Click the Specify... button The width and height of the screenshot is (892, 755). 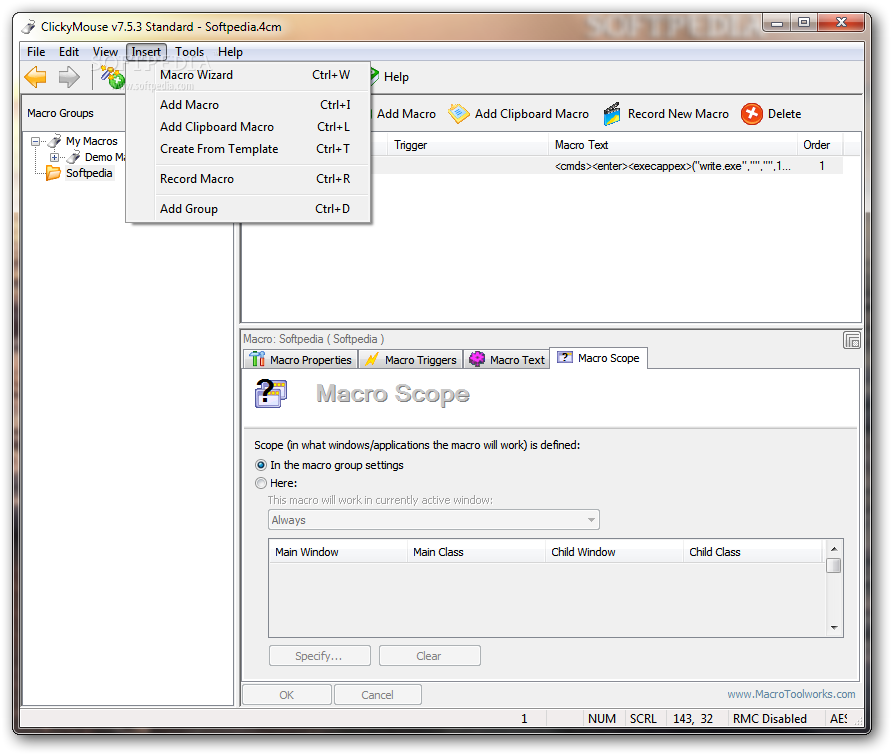(x=320, y=655)
